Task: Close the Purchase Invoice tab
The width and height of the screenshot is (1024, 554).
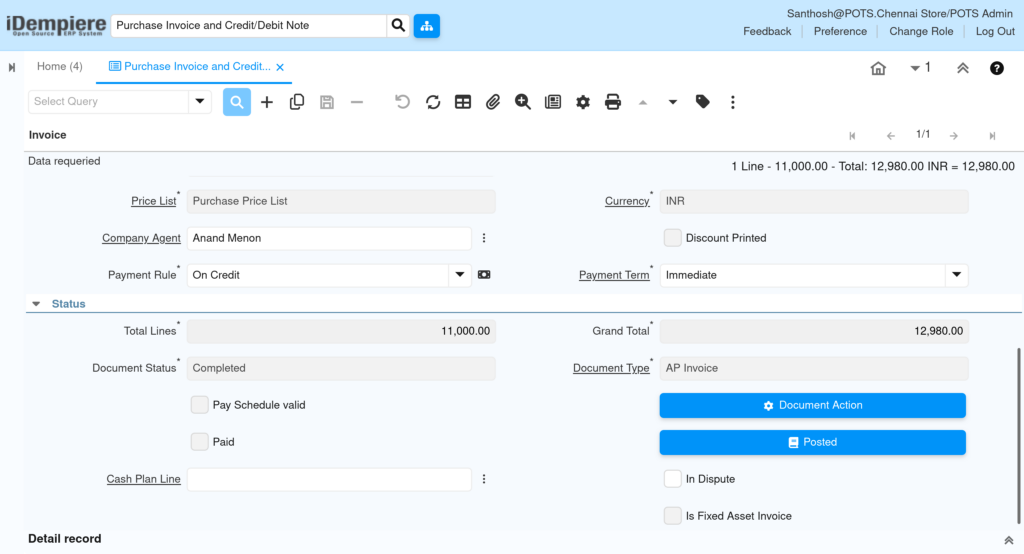Action: coord(280,67)
